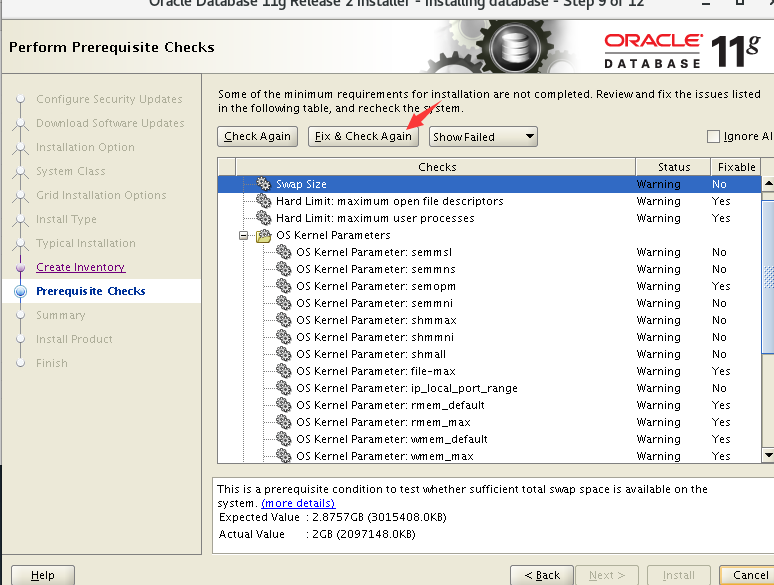Click gear icon for shmmax parameter

pos(284,320)
